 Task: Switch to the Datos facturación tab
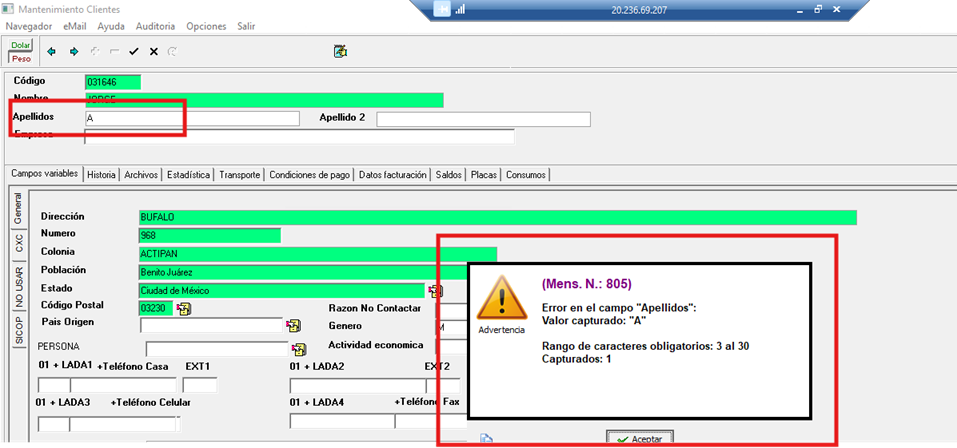(393, 174)
